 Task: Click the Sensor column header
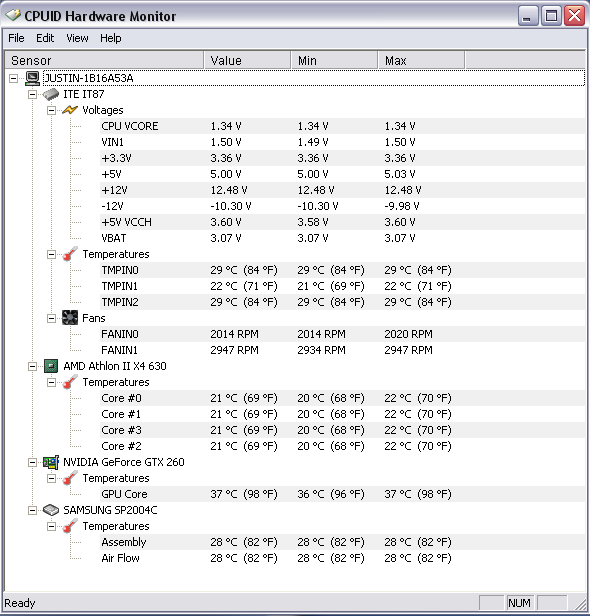pyautogui.click(x=104, y=60)
